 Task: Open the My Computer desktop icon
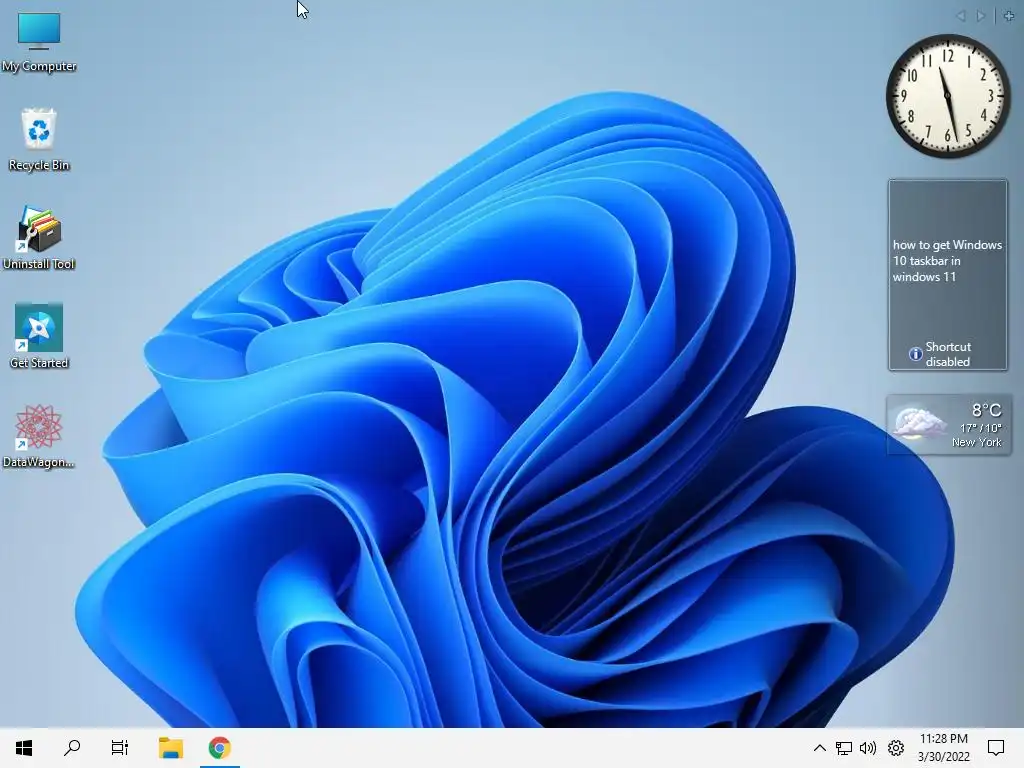pyautogui.click(x=39, y=42)
